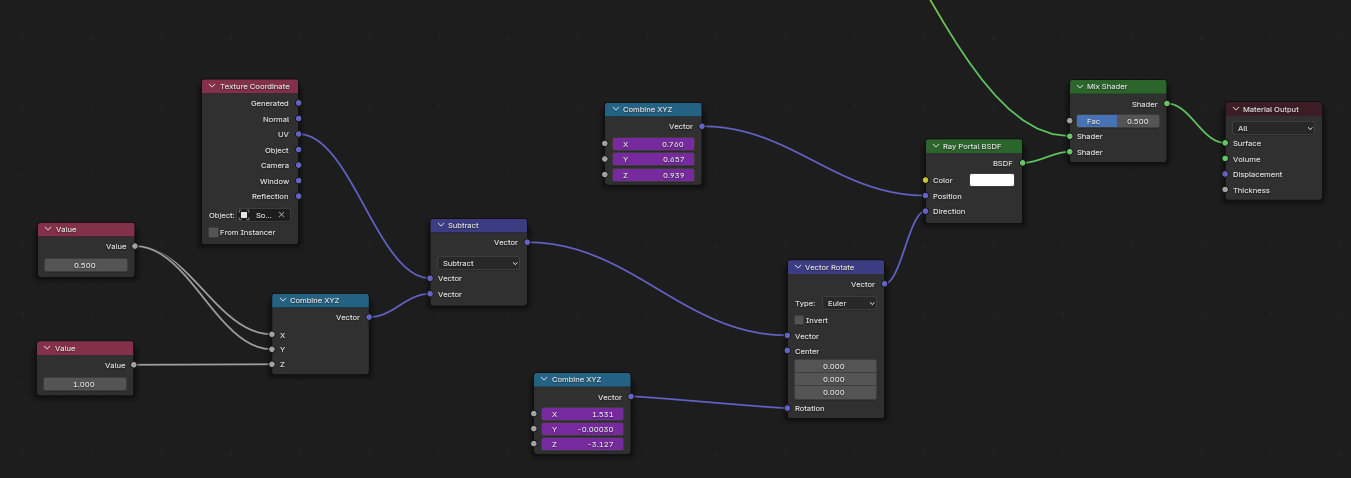Collapse the Vector Rotate node chevron
This screenshot has height=478, width=1351.
pos(797,267)
